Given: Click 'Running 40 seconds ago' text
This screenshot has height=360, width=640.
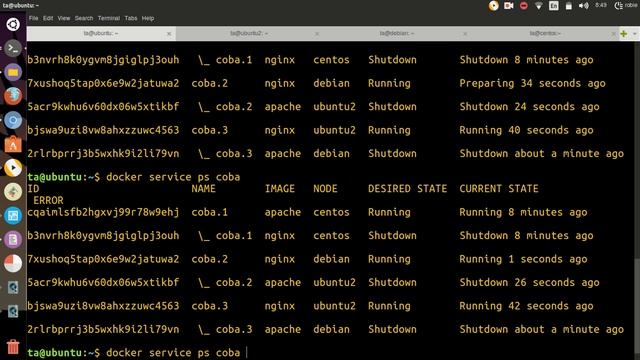Looking at the screenshot, I should click(x=526, y=130).
